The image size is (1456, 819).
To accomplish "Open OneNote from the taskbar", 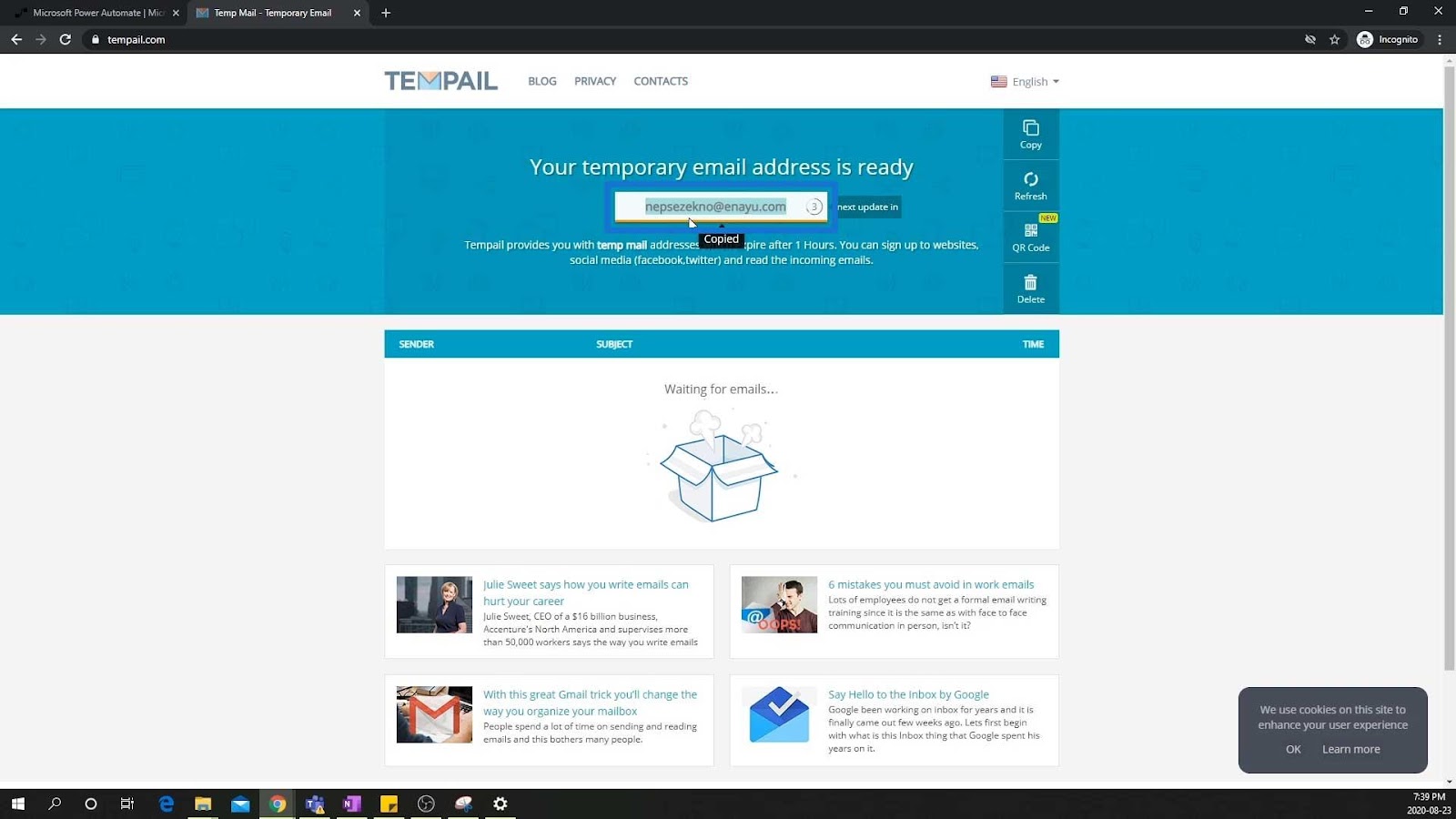I will [x=351, y=804].
